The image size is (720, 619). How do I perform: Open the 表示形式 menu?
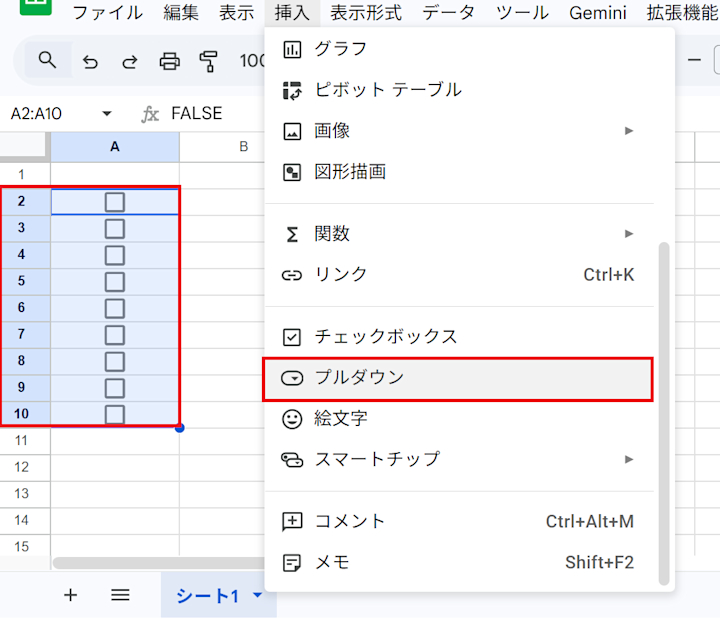click(x=366, y=13)
